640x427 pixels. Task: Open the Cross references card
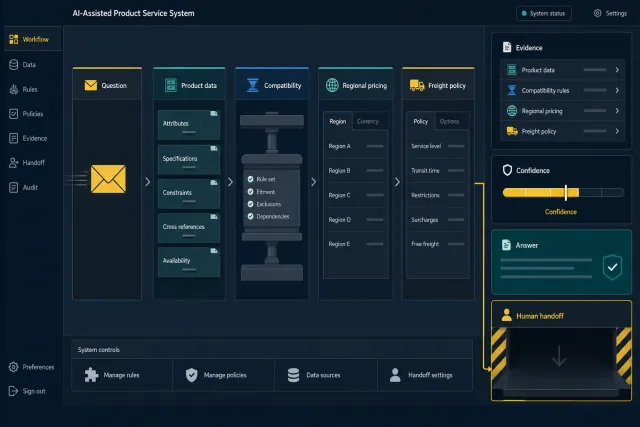pos(189,228)
